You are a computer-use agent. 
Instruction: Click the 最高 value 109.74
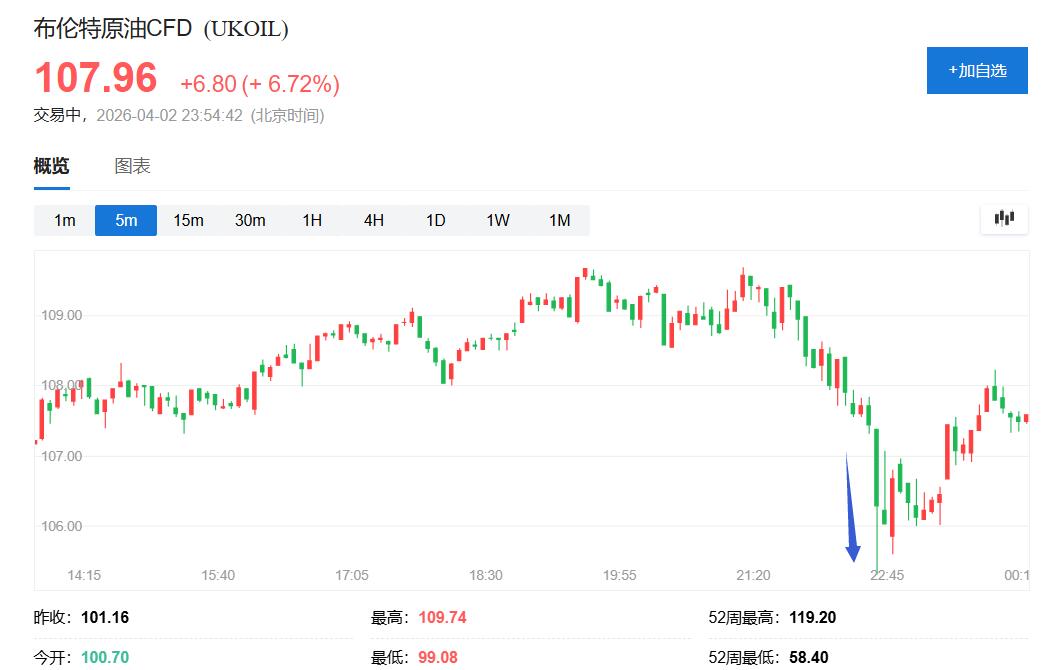[440, 618]
